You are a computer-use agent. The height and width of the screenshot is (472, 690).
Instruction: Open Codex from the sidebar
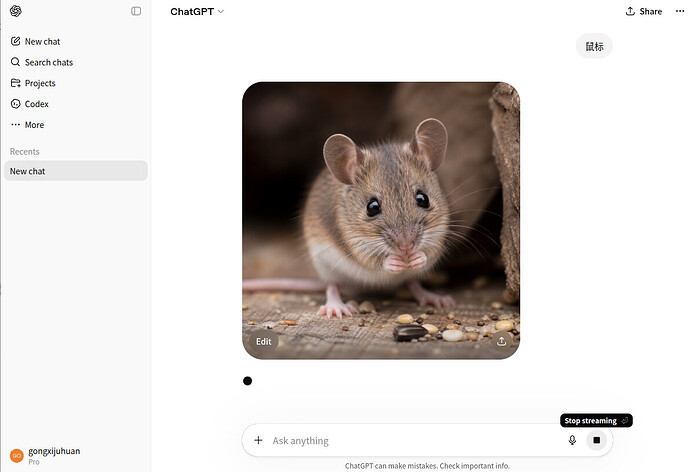coord(76,104)
